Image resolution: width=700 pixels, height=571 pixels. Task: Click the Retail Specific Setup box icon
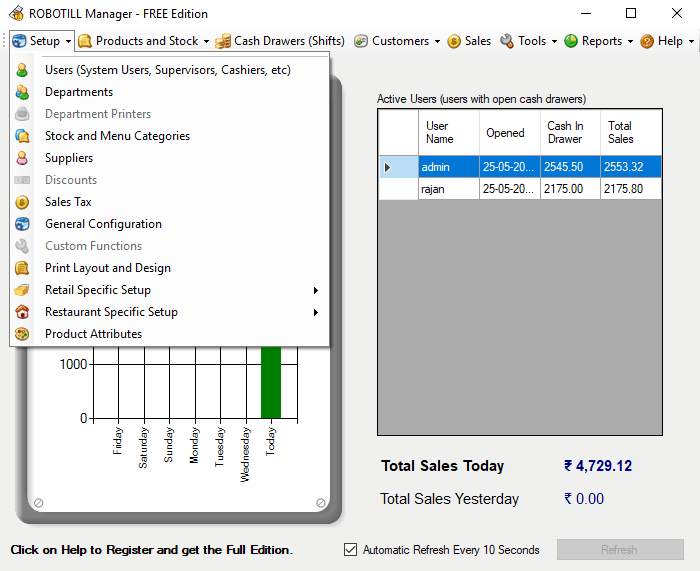pos(22,290)
